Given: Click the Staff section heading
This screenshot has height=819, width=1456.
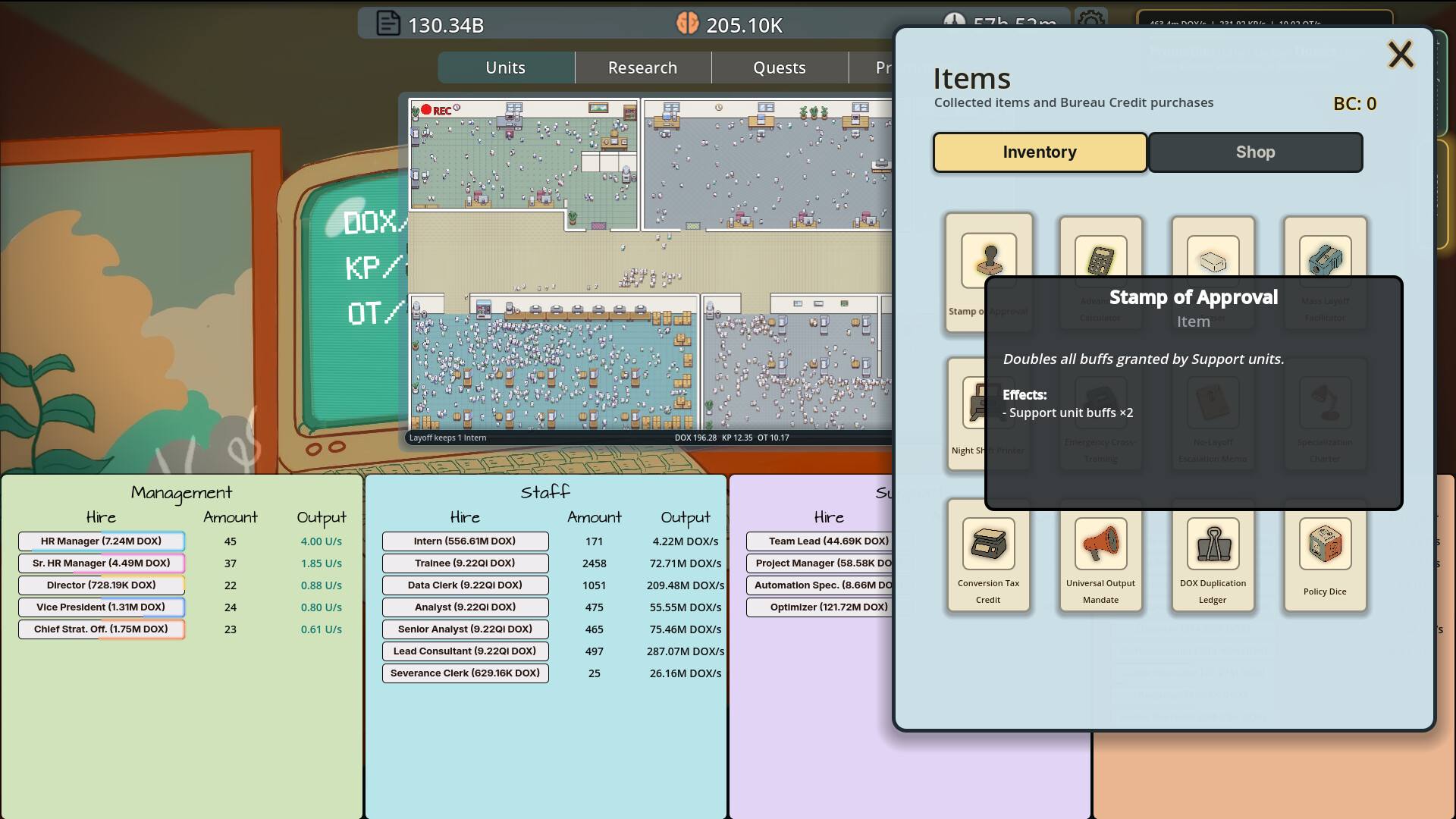Looking at the screenshot, I should (x=545, y=493).
